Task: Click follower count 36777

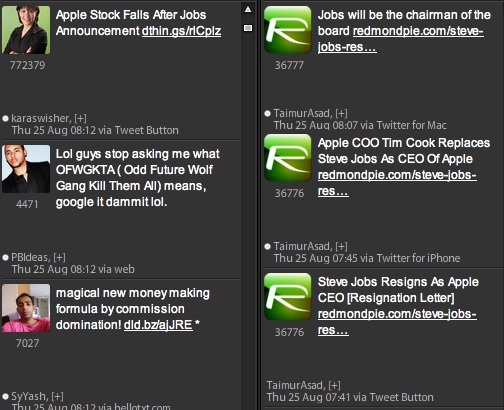Action: tap(289, 65)
